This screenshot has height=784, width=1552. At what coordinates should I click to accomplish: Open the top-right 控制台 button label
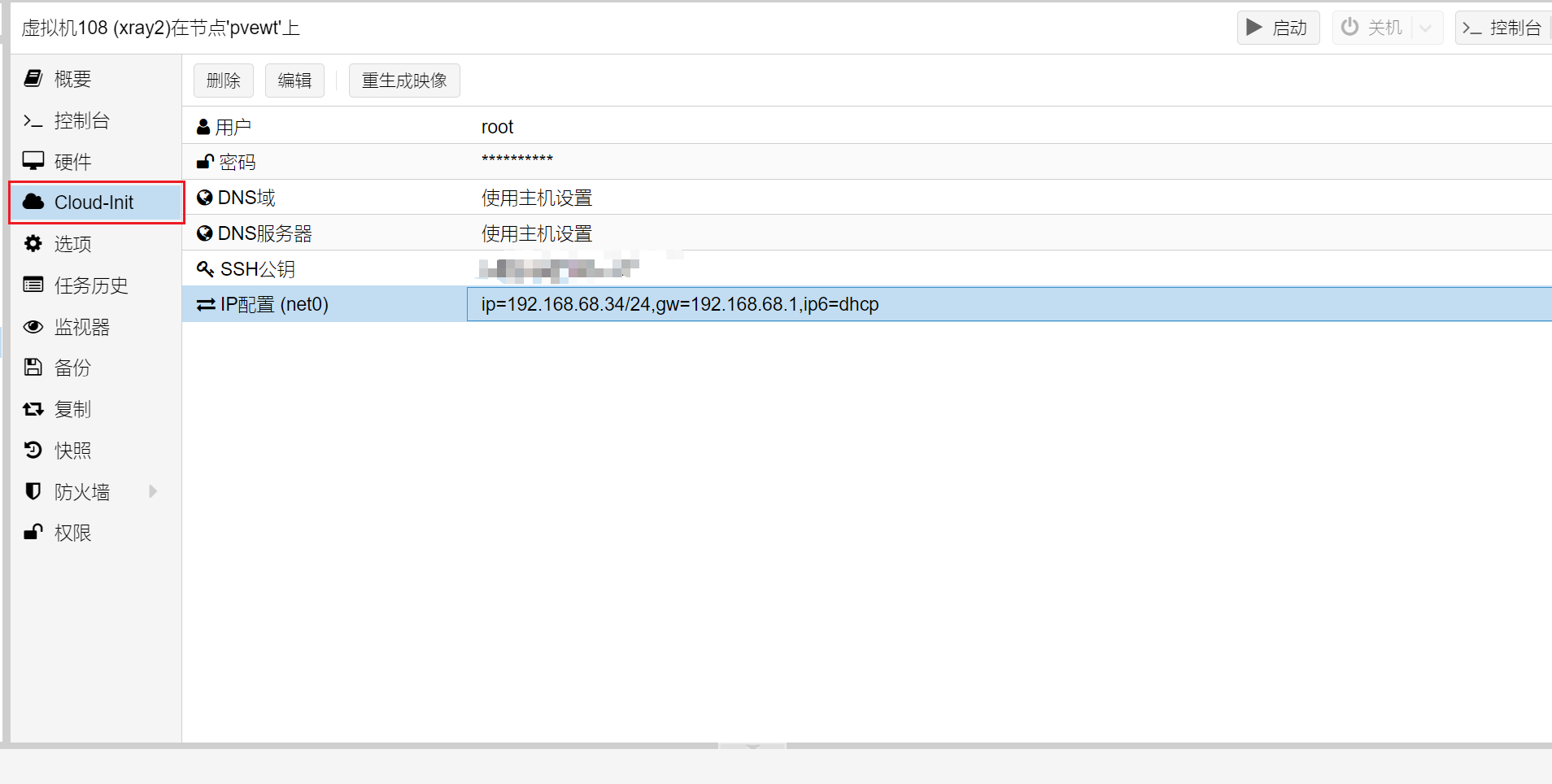1515,28
